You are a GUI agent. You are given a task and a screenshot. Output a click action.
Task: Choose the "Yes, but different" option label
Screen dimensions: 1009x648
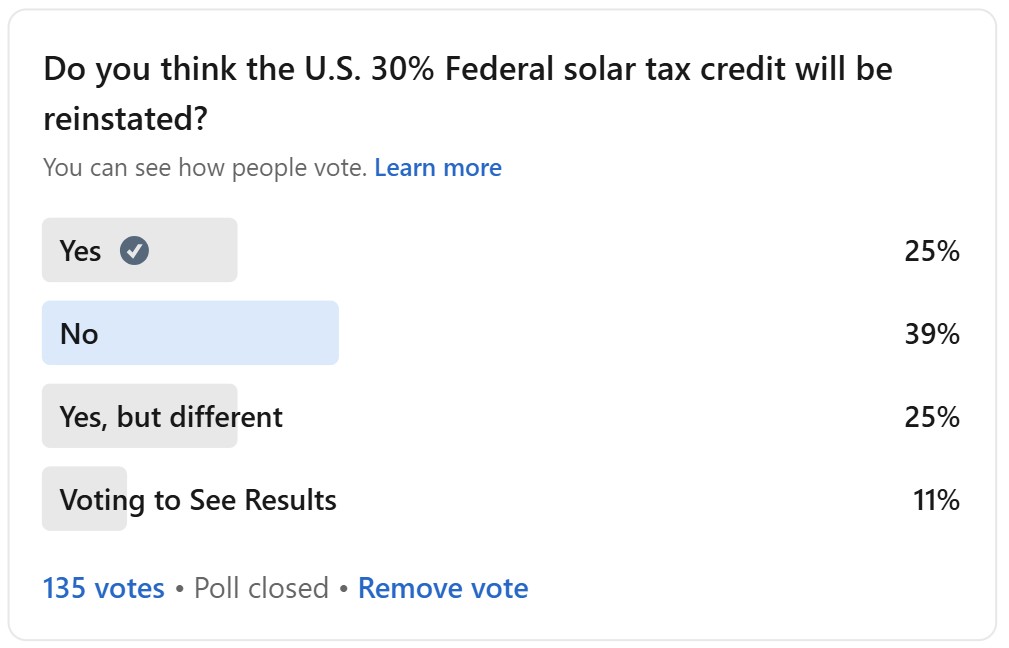click(x=171, y=416)
